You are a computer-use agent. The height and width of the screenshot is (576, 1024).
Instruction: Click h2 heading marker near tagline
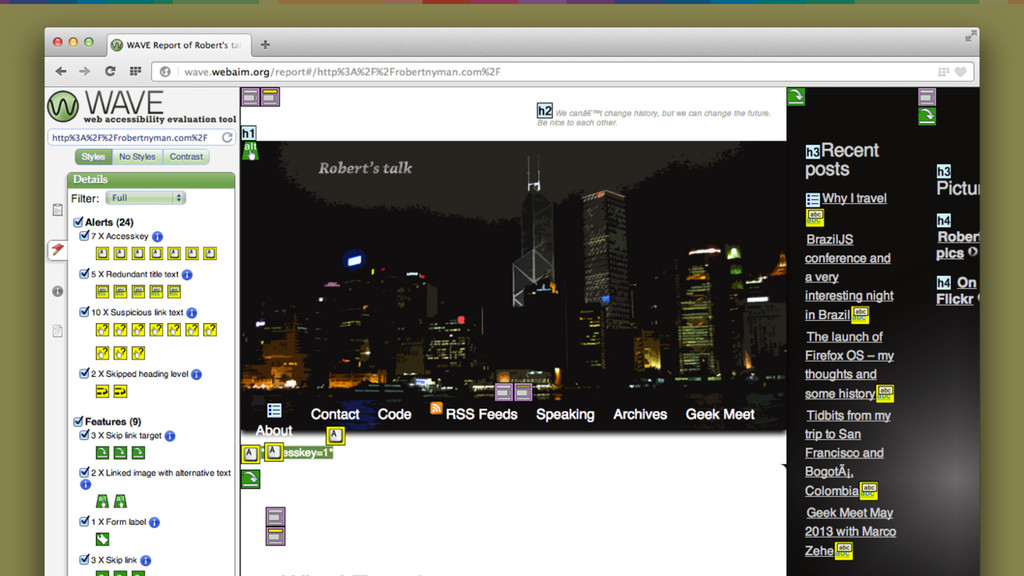pos(545,110)
